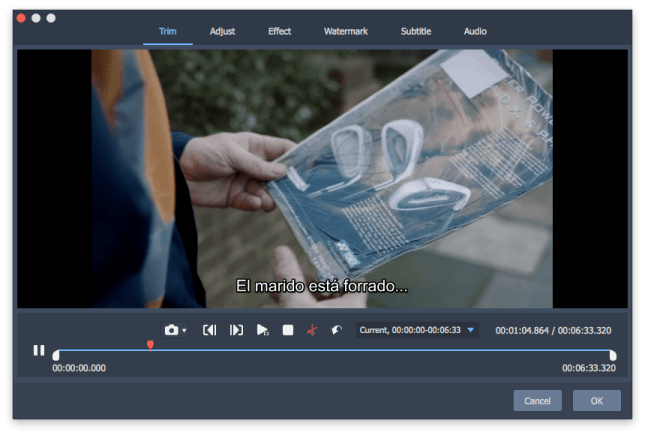Set the trim start point bracket icon

click(x=210, y=330)
